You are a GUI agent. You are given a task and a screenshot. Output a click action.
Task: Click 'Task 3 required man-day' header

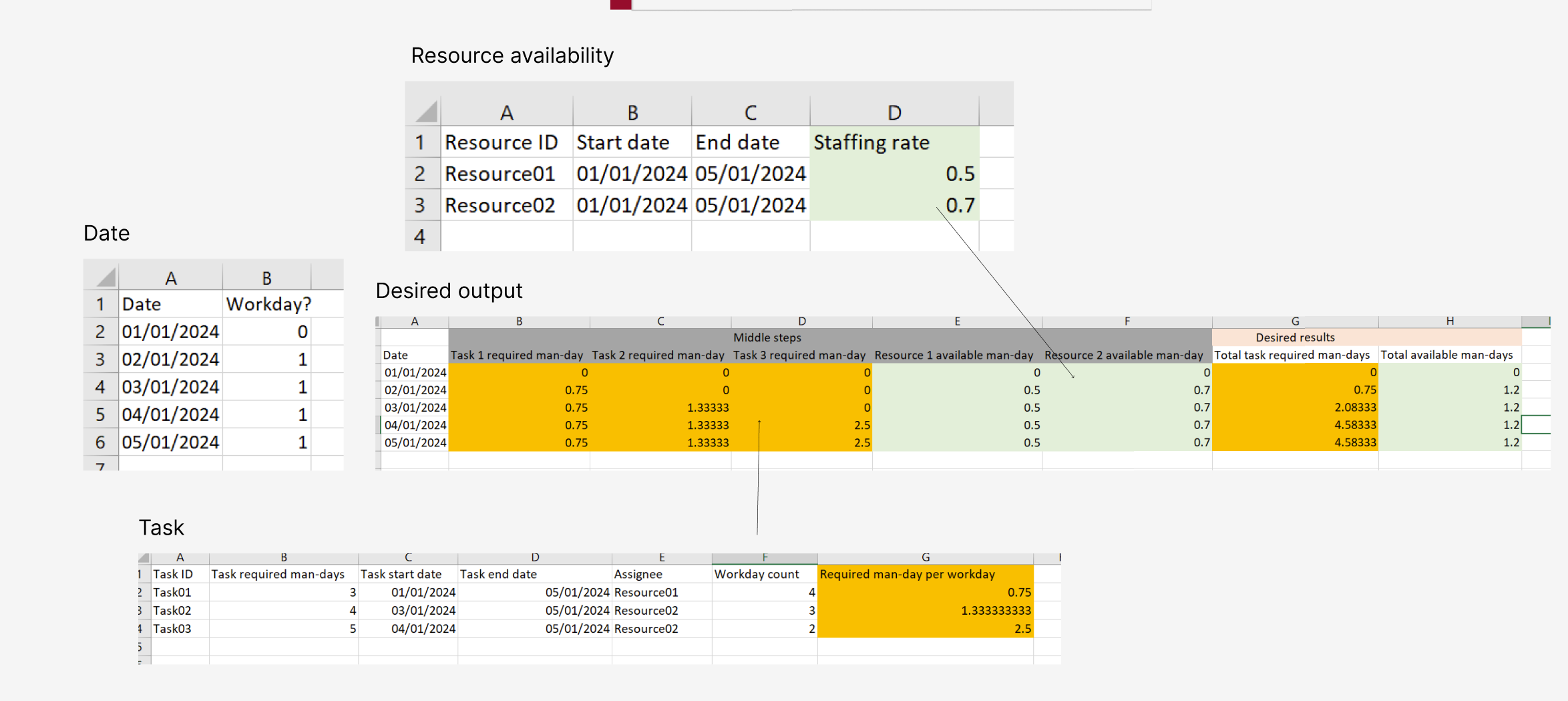pyautogui.click(x=801, y=355)
